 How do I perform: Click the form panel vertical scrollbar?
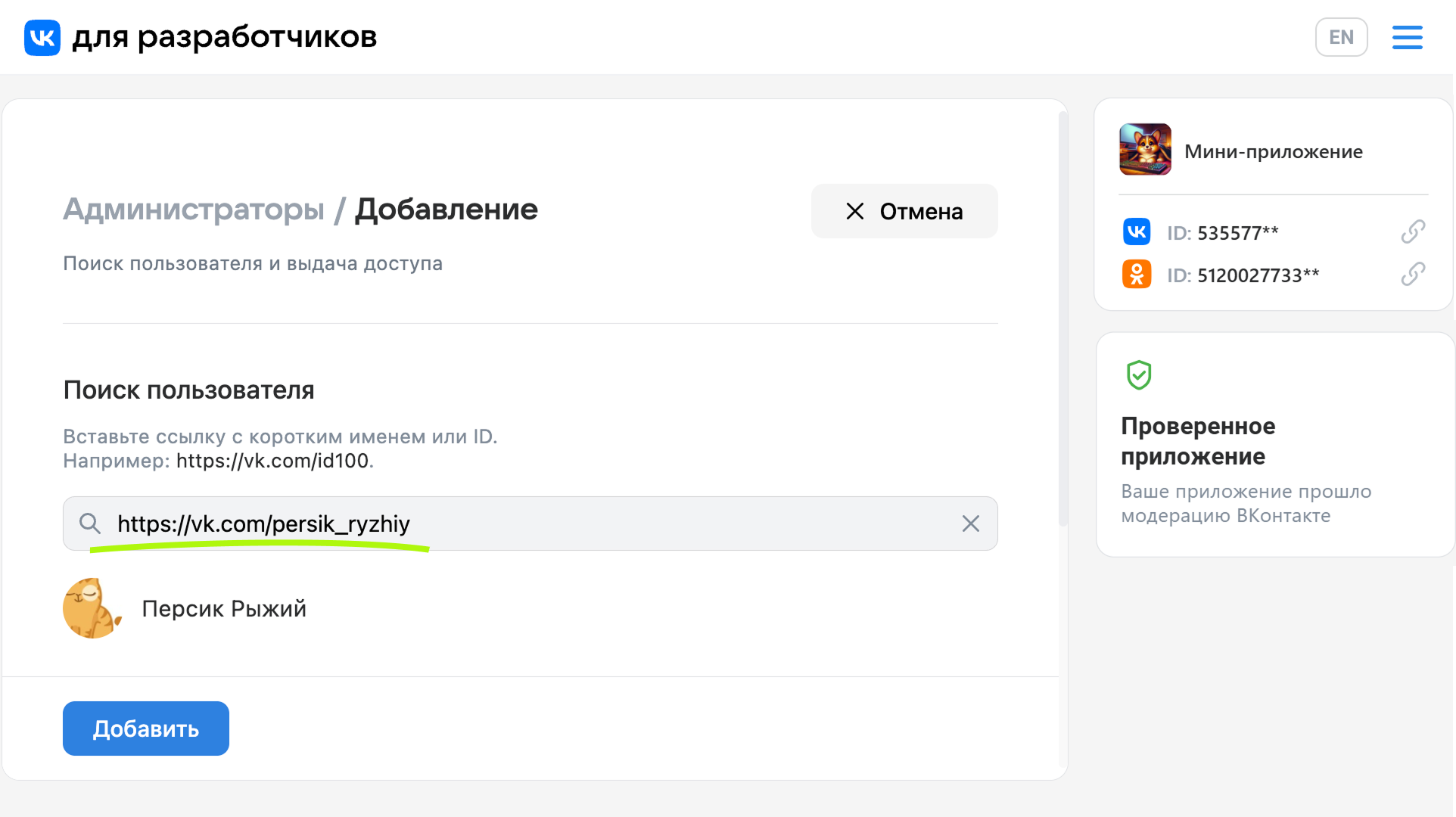coord(1063,318)
